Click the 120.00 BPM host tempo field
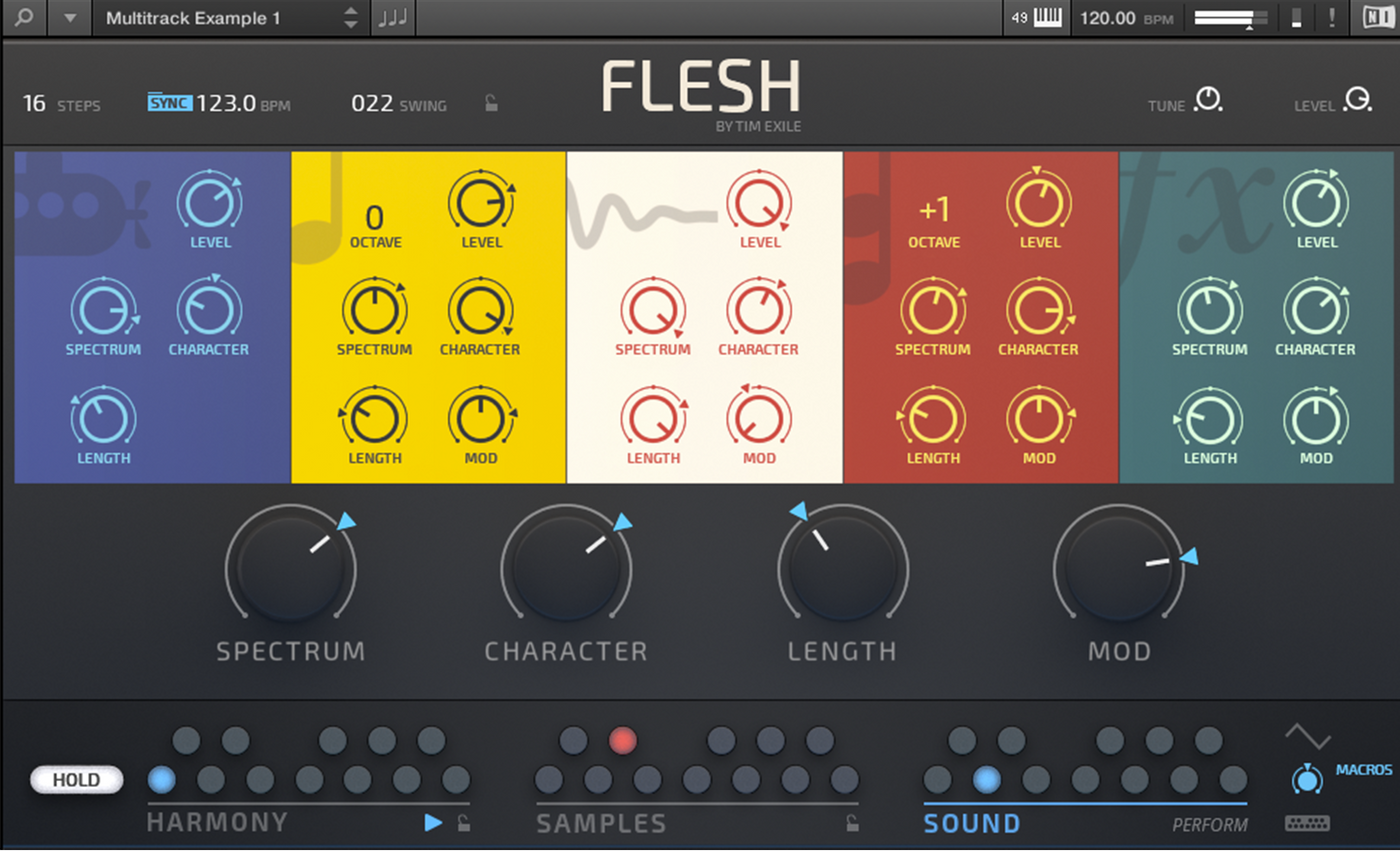Screen dimensions: 1400x857 coord(1127,18)
